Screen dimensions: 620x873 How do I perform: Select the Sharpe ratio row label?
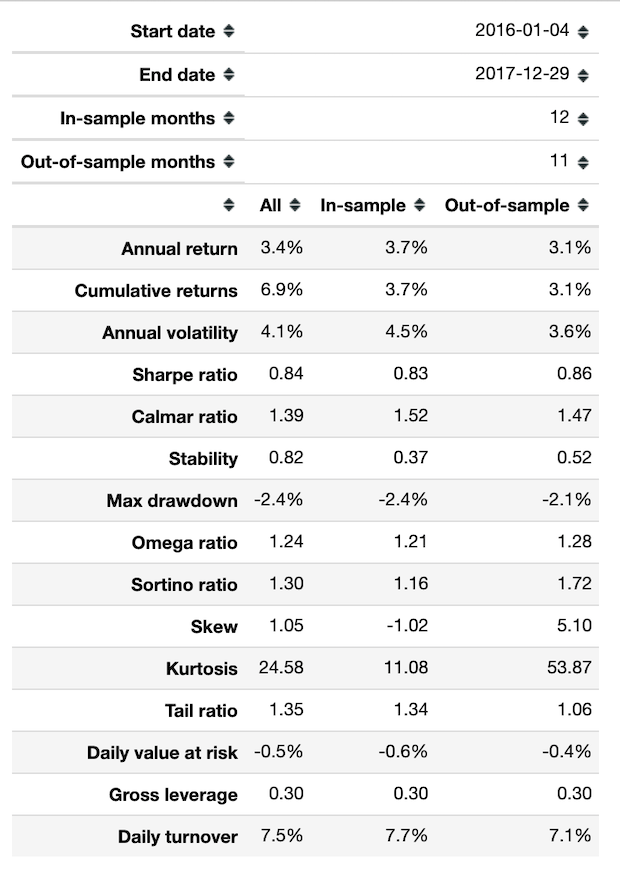[x=185, y=375]
